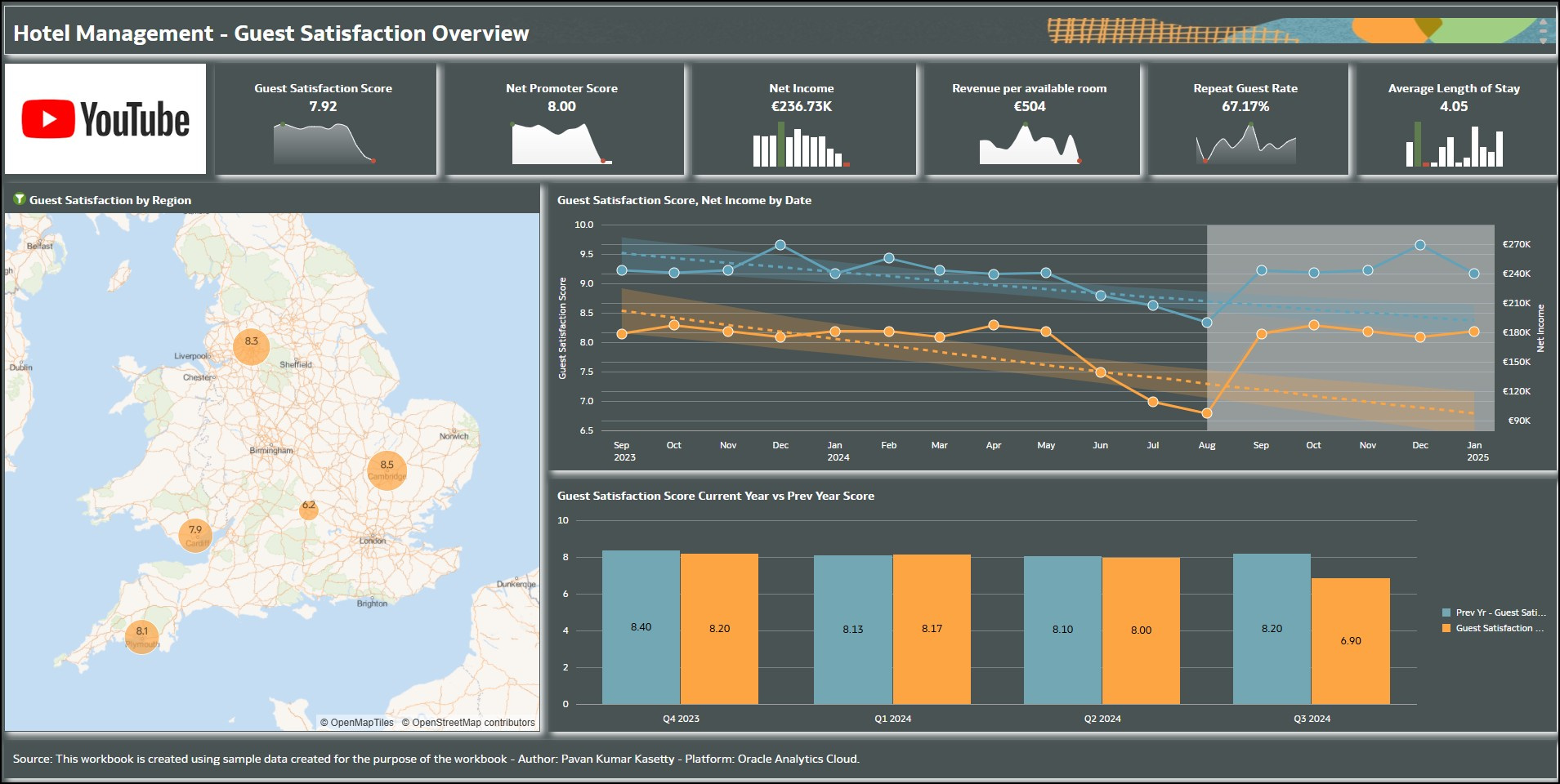This screenshot has height=784, width=1560.
Task: Click the orange data point at Jun 2024
Action: click(1101, 372)
